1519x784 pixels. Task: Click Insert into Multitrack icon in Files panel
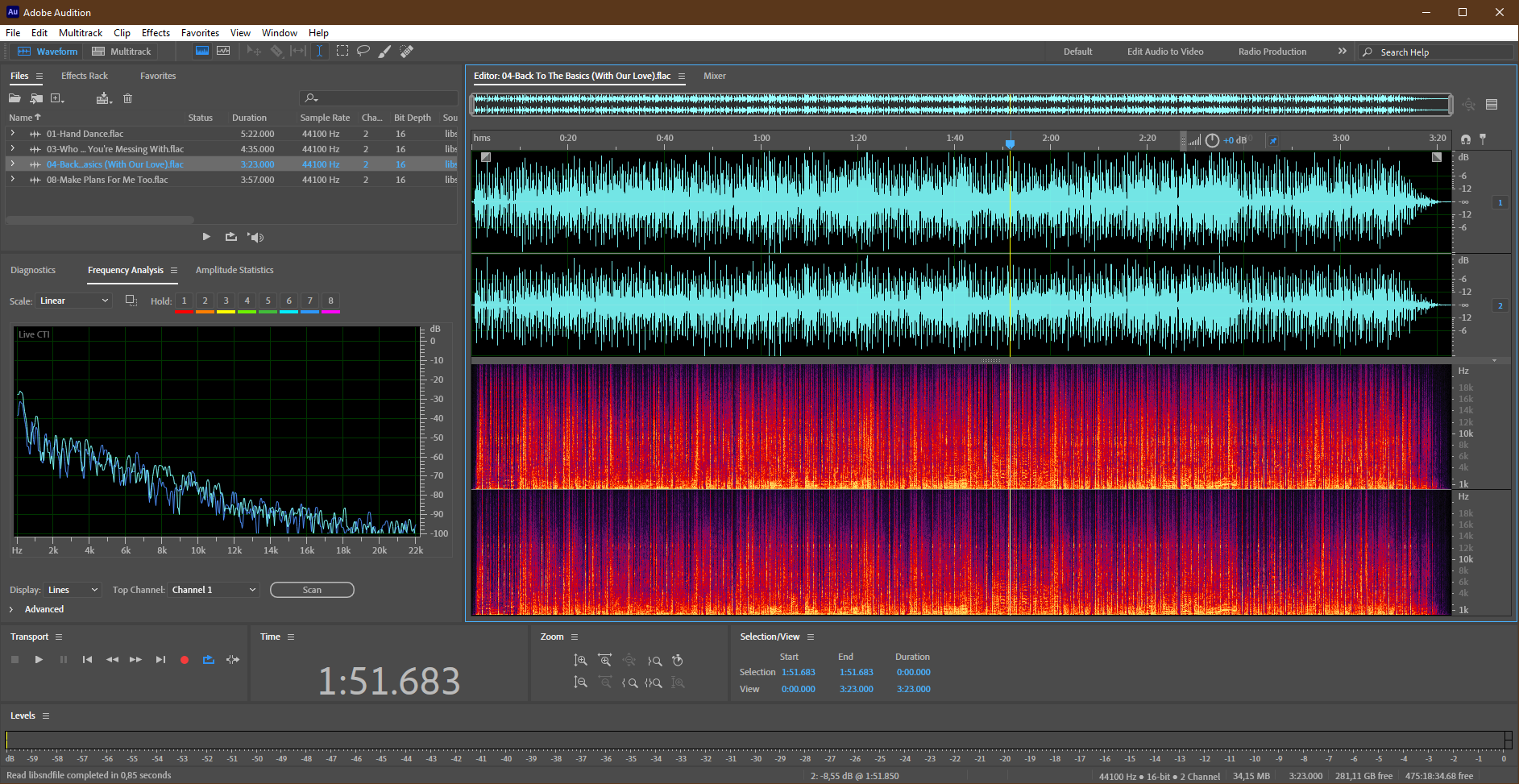point(104,98)
